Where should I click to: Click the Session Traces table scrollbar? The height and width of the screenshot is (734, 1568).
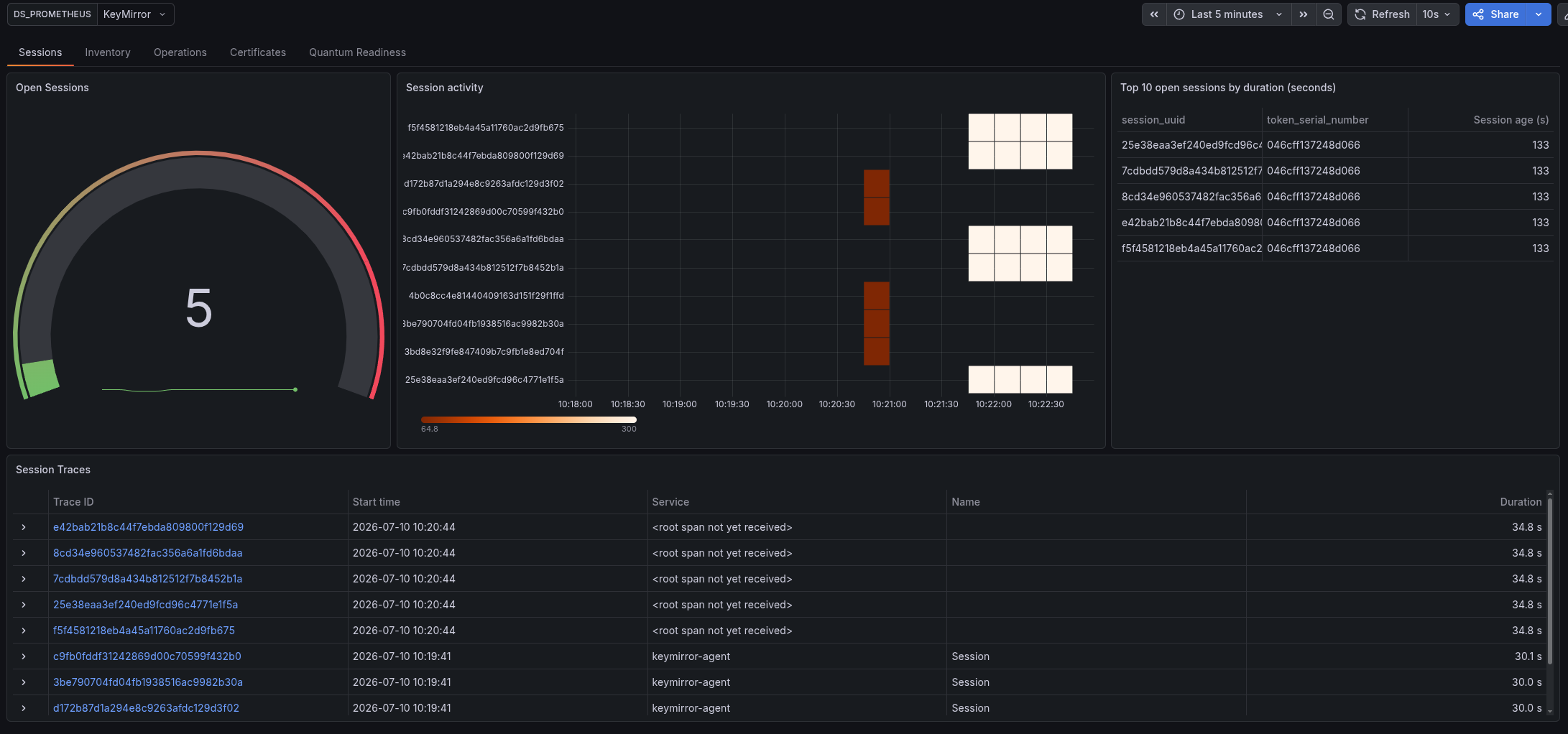click(1550, 582)
